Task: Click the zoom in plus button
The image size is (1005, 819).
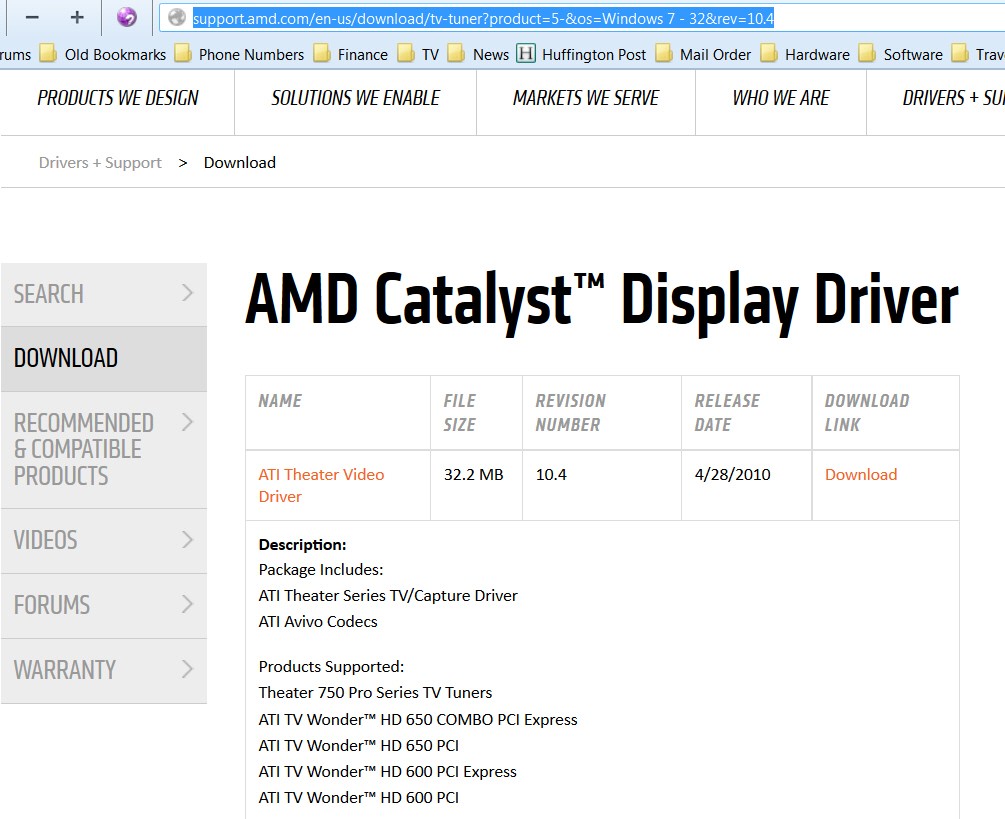Action: (x=77, y=17)
